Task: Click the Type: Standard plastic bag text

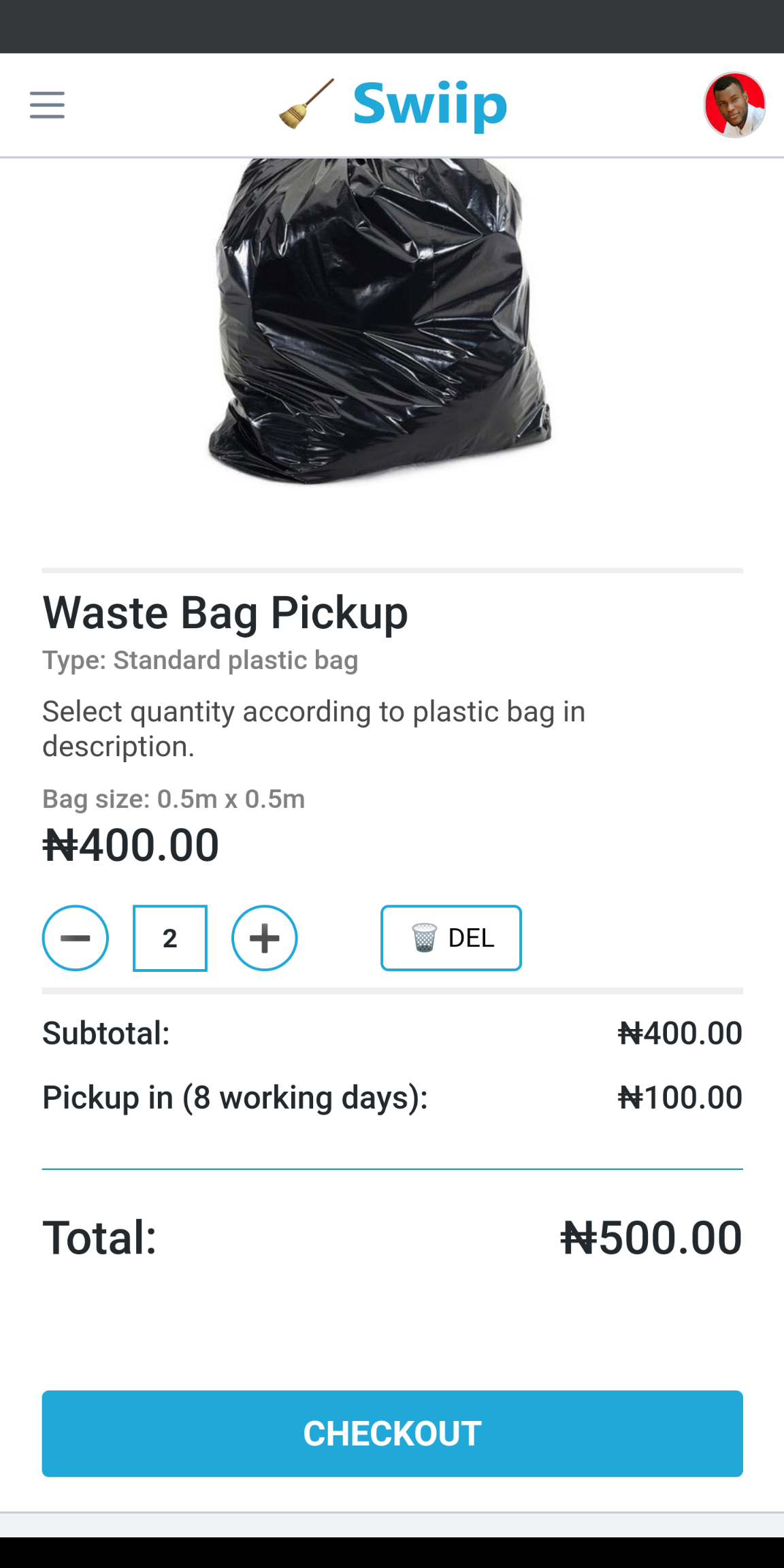Action: pyautogui.click(x=200, y=660)
